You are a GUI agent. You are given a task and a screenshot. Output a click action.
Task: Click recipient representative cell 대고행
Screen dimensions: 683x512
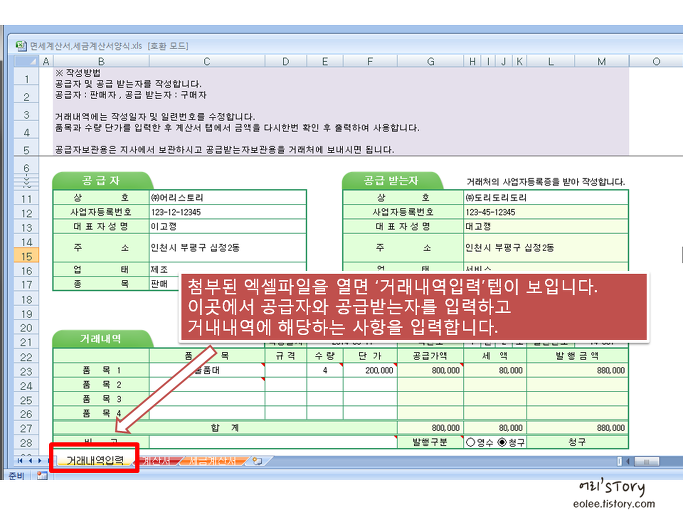coord(546,226)
